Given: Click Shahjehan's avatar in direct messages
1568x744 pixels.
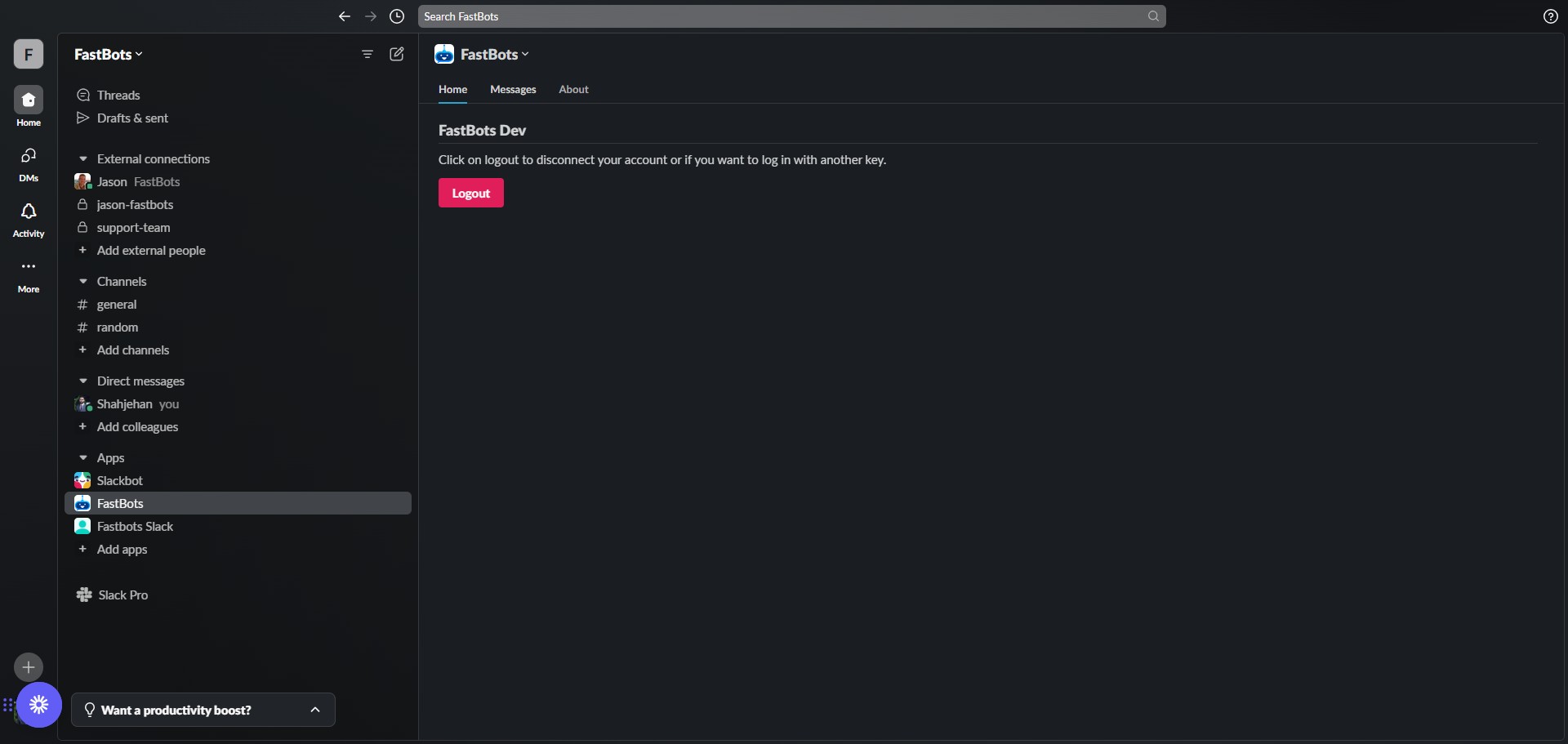Looking at the screenshot, I should point(82,403).
